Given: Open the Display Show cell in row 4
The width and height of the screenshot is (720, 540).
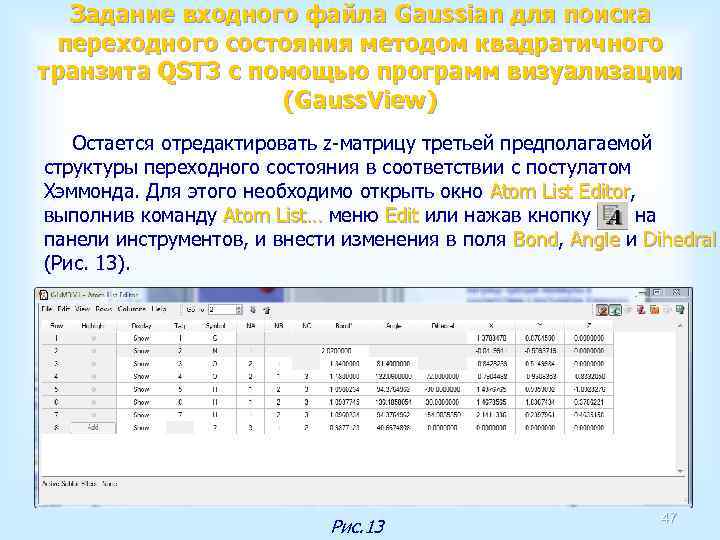Looking at the screenshot, I should tap(141, 377).
